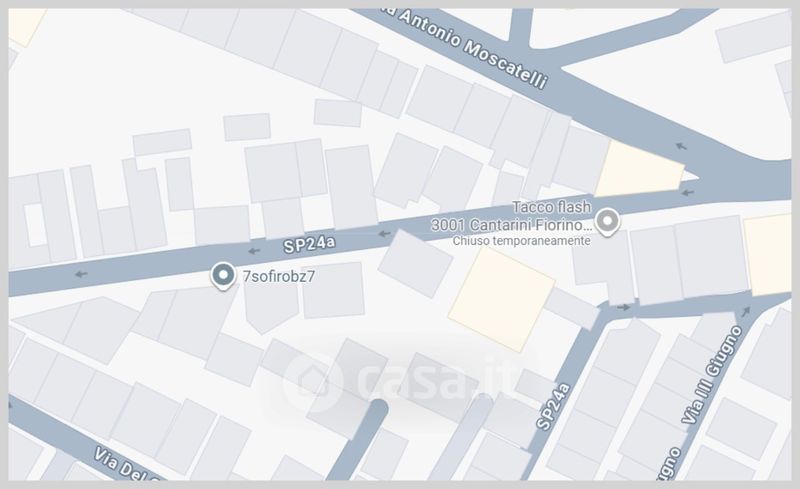Click the SP24a label on the diagonal lower road
Screen dimensions: 800x489
click(x=553, y=406)
